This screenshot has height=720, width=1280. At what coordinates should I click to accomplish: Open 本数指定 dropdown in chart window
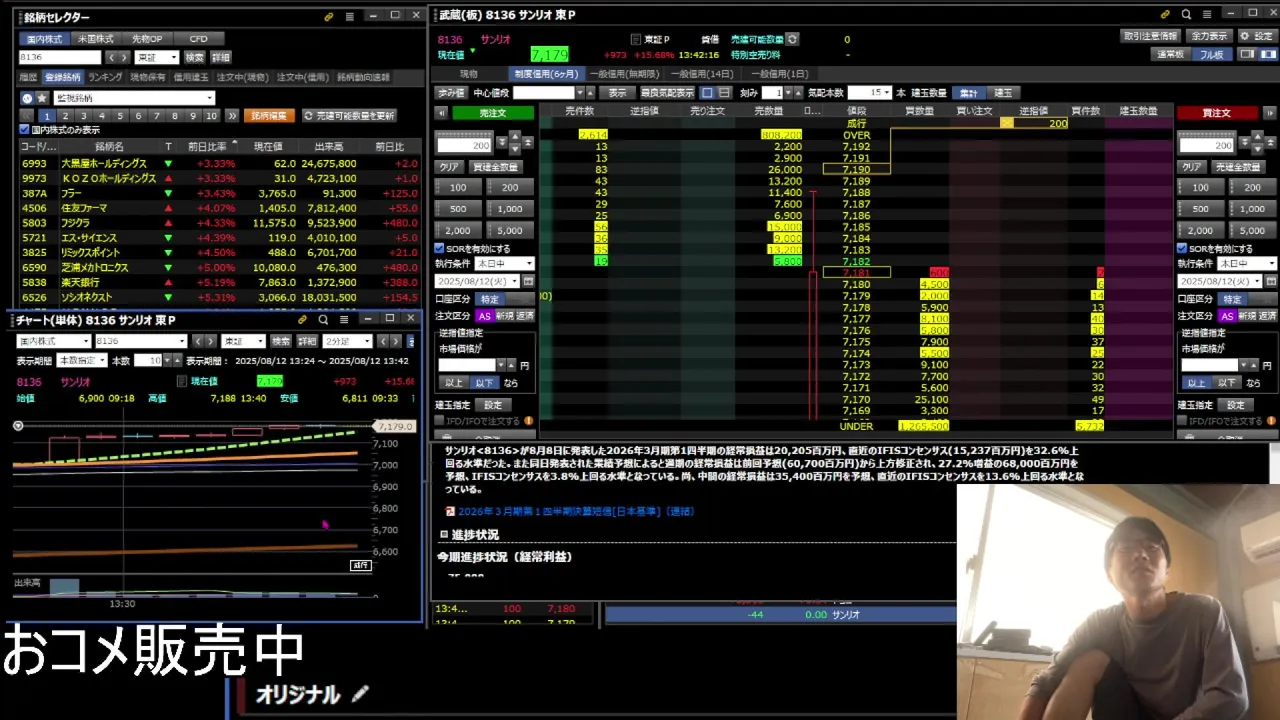81,361
